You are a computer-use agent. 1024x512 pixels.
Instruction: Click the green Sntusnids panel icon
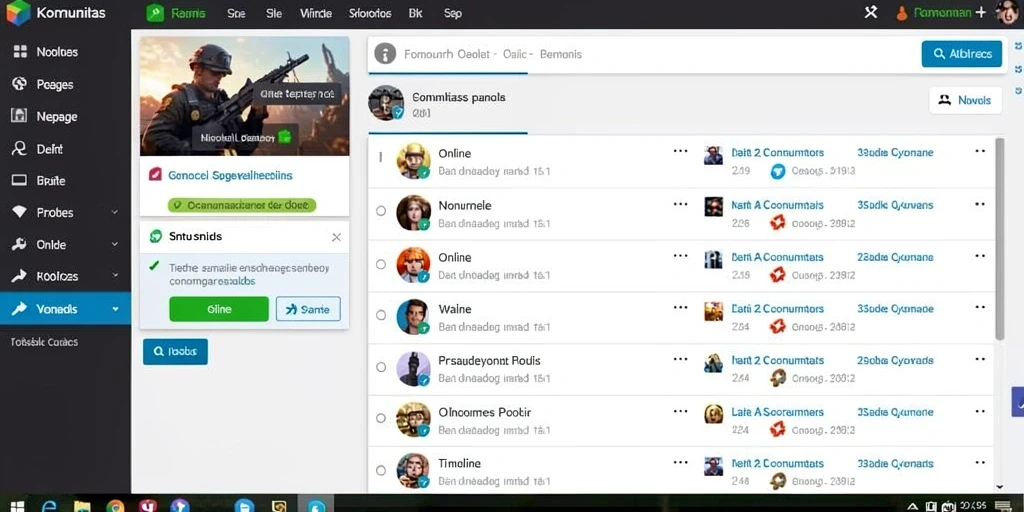[155, 236]
